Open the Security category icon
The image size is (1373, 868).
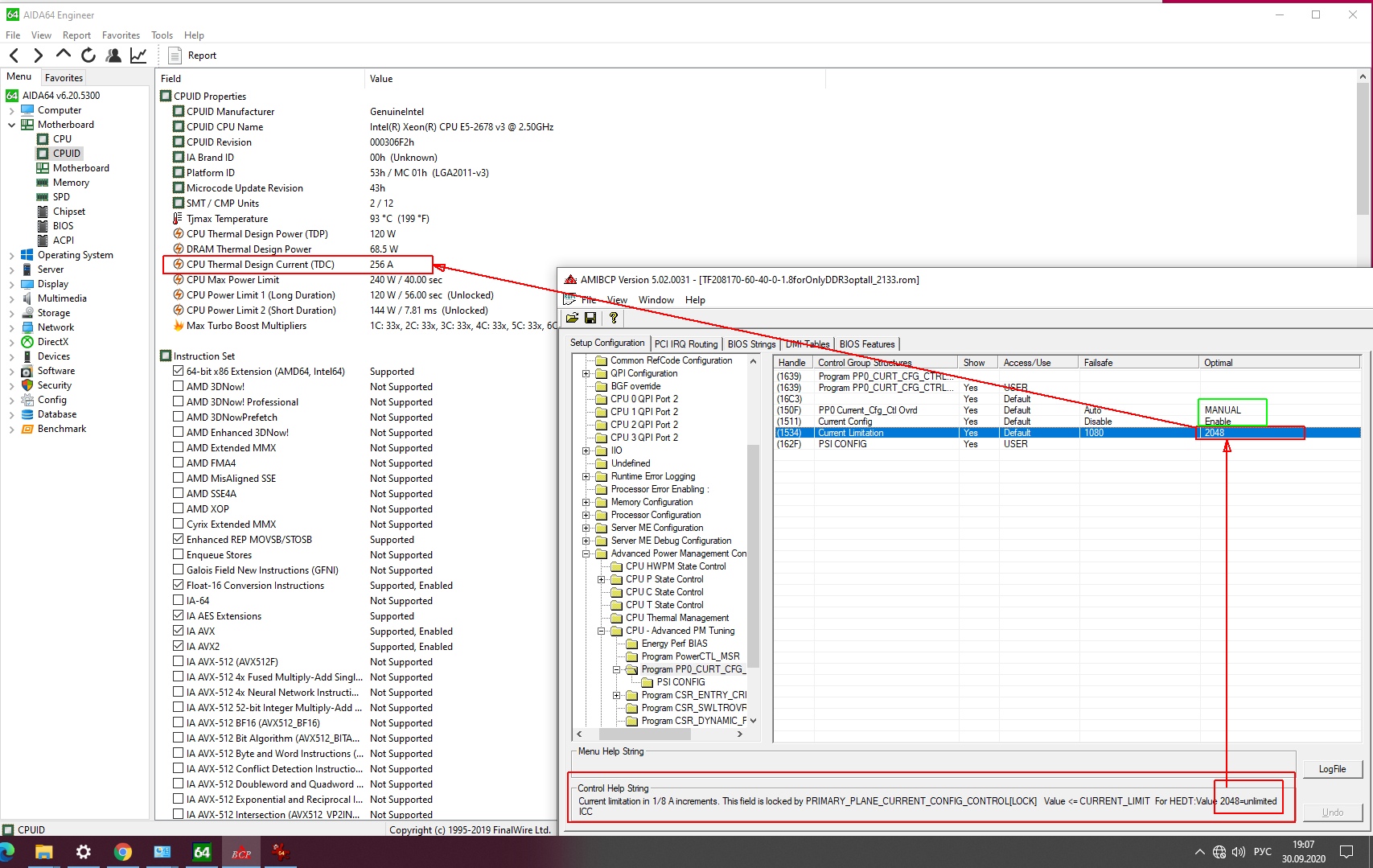[x=27, y=385]
